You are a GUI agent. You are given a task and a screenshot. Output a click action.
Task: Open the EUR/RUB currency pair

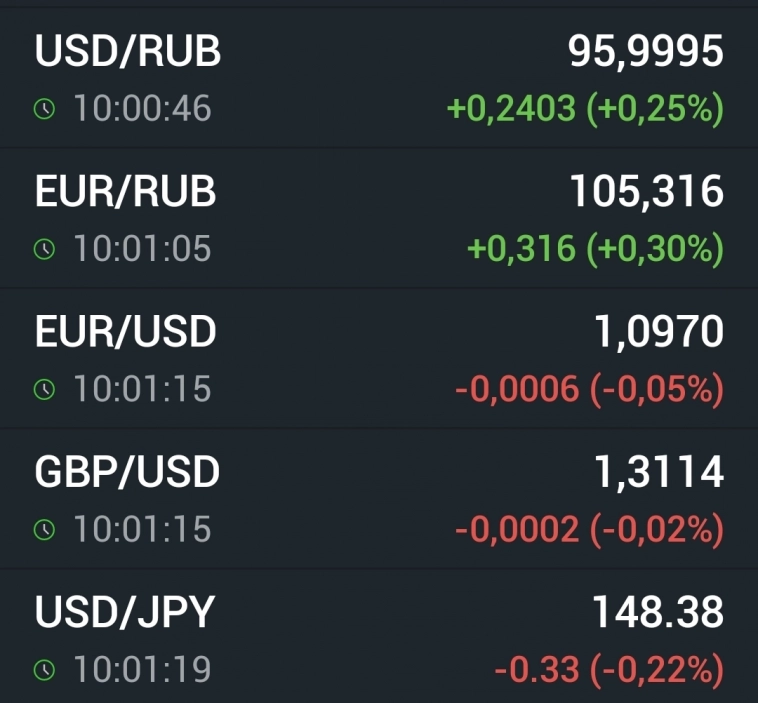(x=126, y=191)
